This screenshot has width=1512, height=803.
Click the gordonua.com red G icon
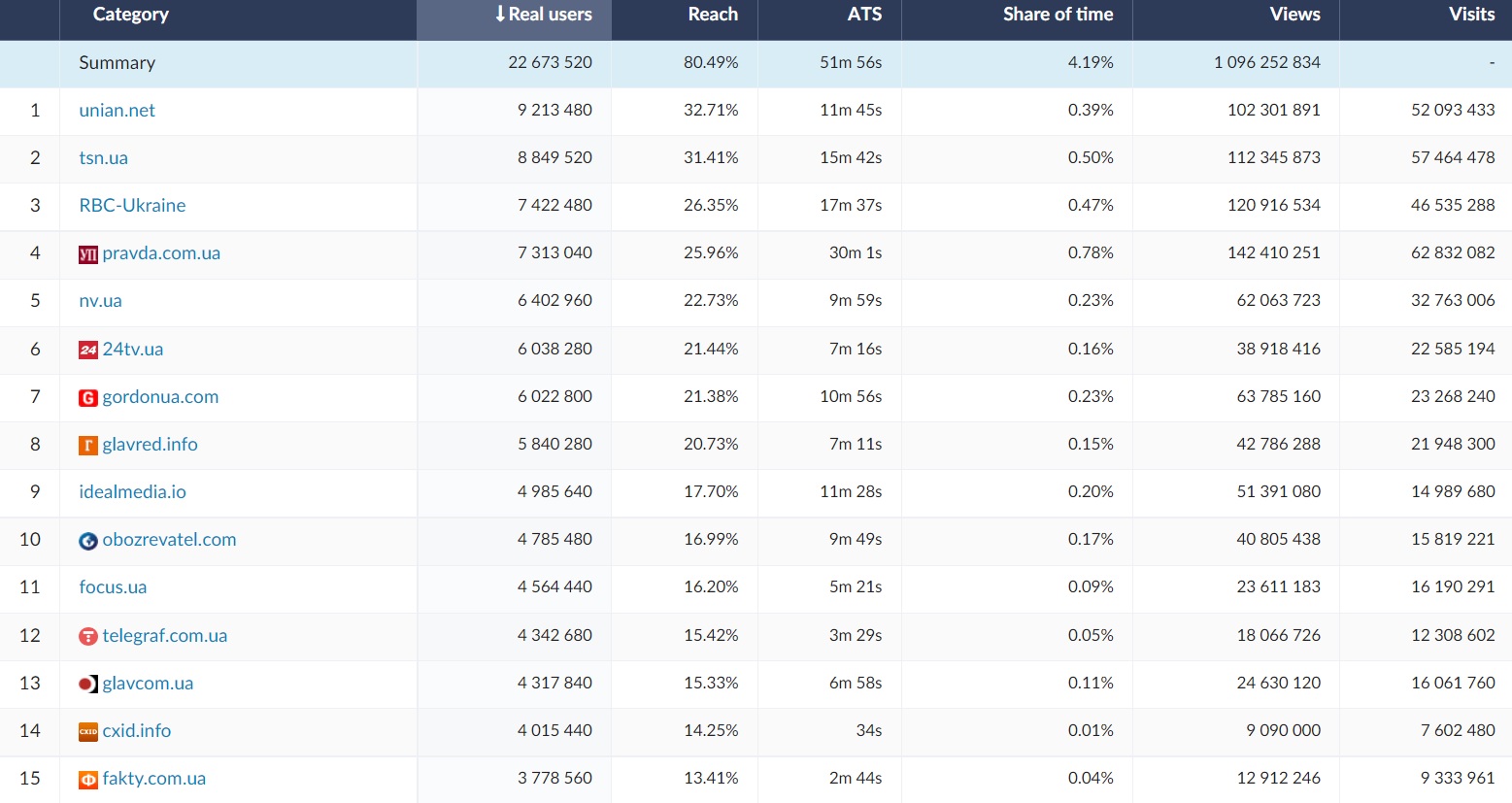click(x=87, y=397)
